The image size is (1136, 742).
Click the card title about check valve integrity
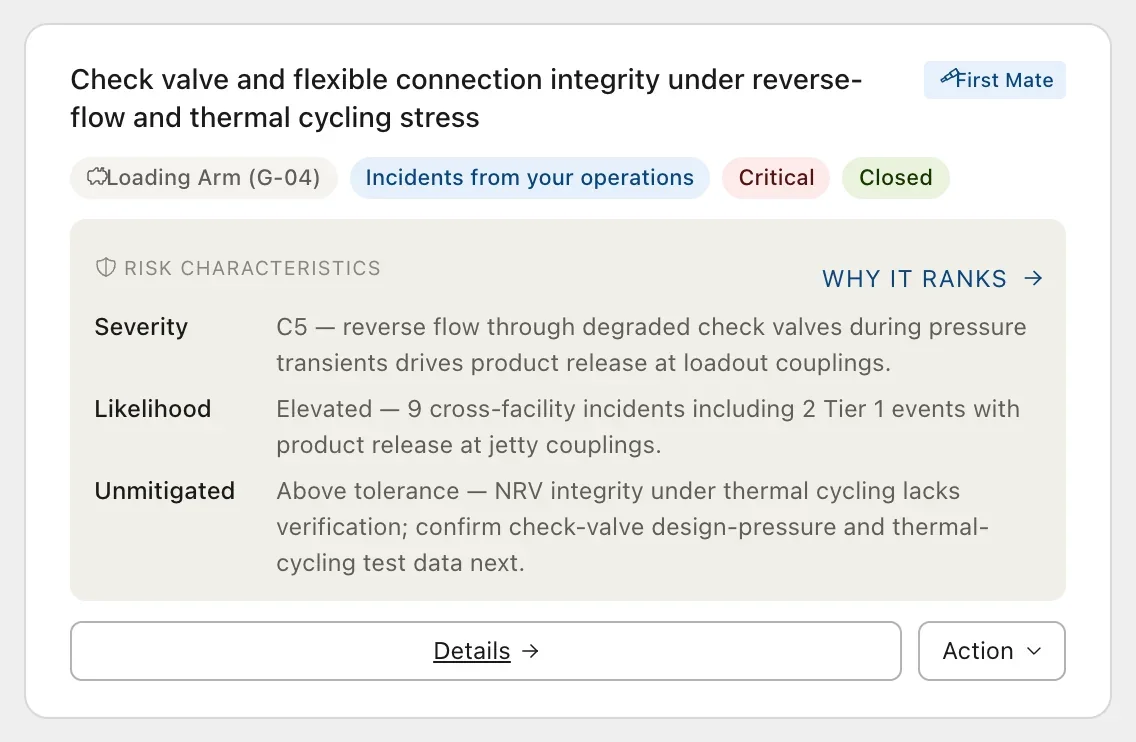[466, 99]
